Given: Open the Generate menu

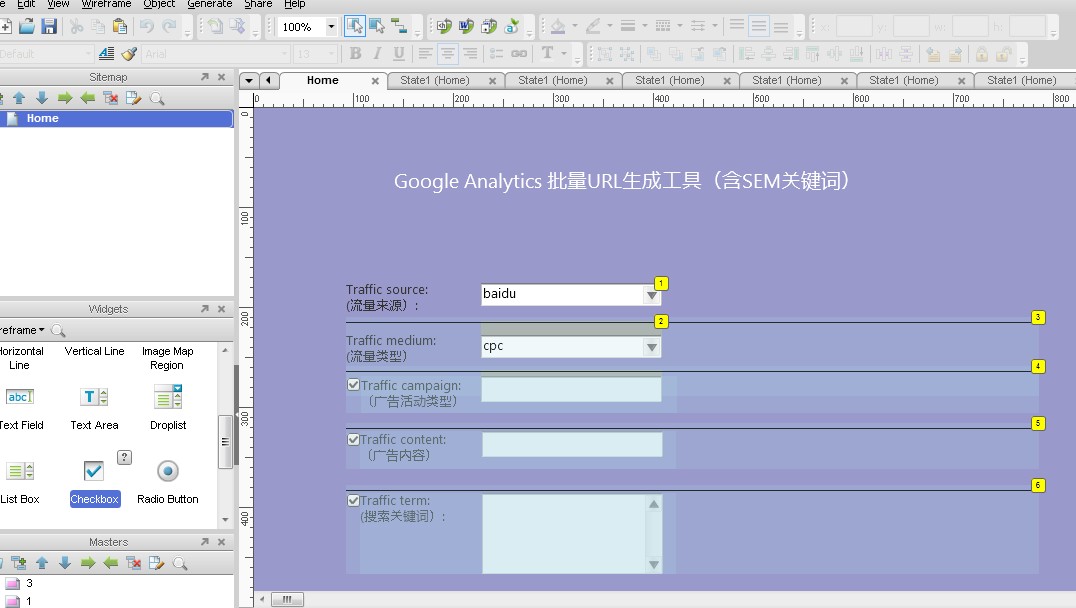Looking at the screenshot, I should pos(209,4).
